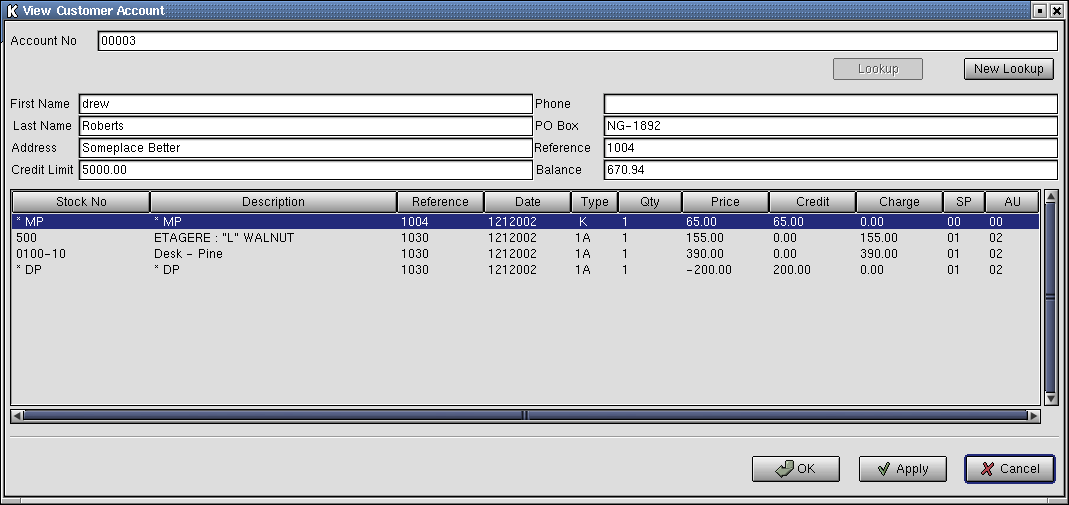Image resolution: width=1069 pixels, height=505 pixels.
Task: Click the 155.00 charge cell
Action: click(x=879, y=238)
